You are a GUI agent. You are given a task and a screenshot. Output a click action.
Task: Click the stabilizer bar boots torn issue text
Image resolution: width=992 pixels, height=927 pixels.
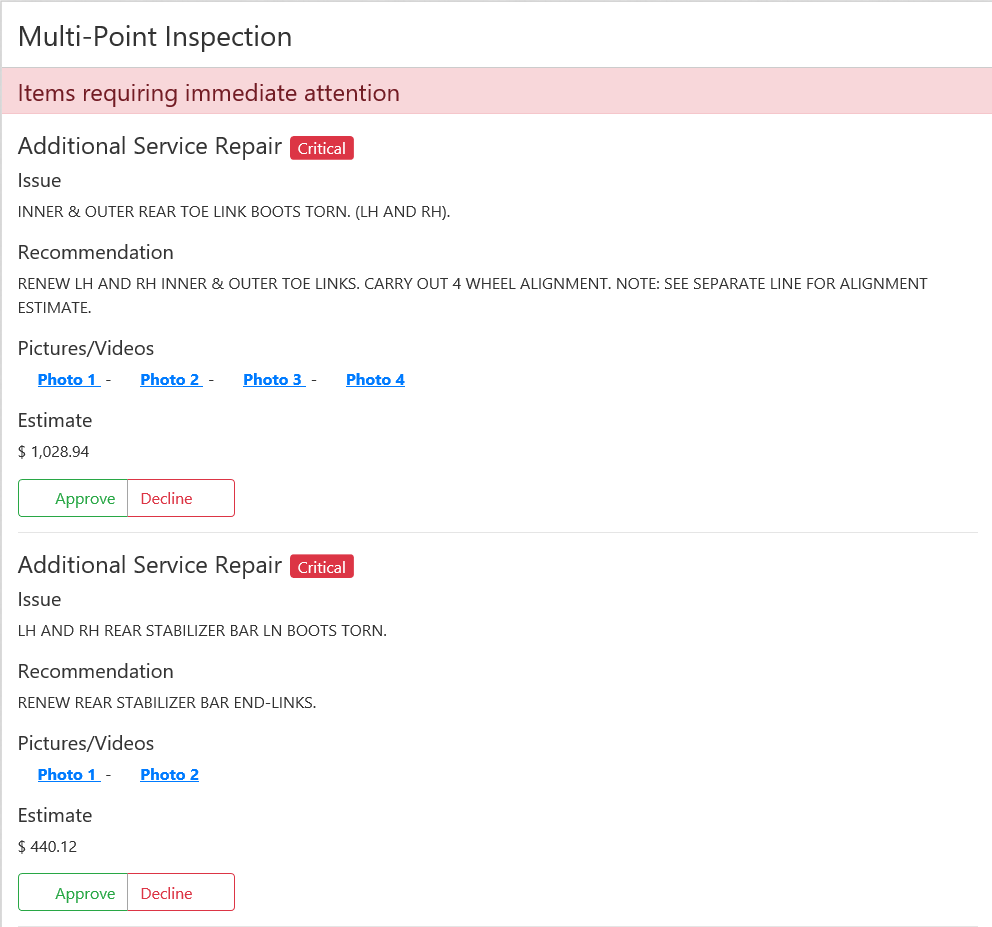(x=202, y=631)
